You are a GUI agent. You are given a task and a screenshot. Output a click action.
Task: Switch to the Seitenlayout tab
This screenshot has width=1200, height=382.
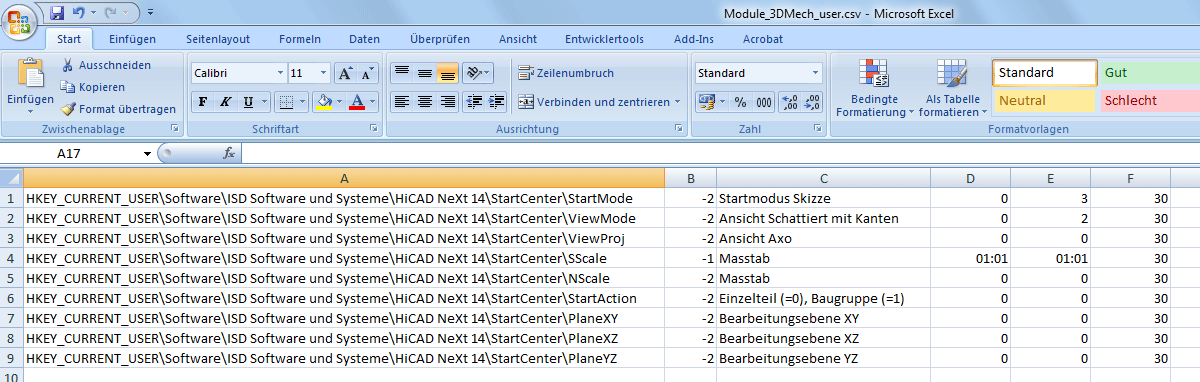click(x=218, y=39)
